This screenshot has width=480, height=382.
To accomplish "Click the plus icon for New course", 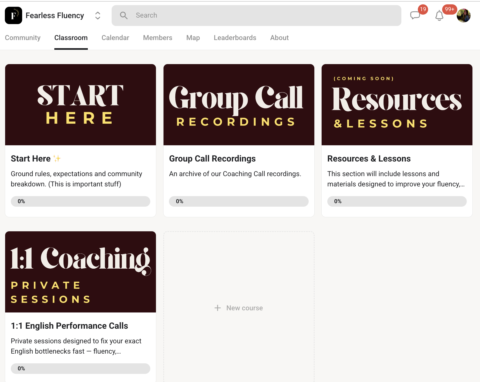I will click(x=218, y=308).
